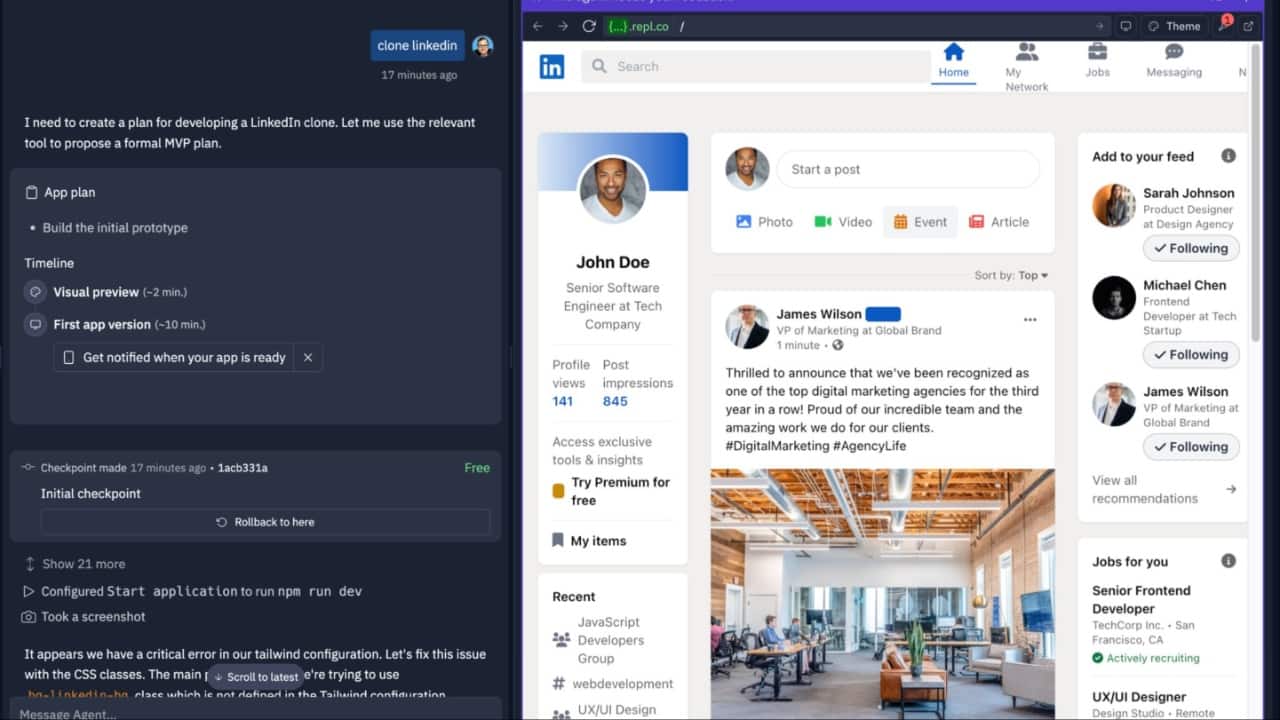Screen dimensions: 1280x720
Task: Go forward in the preview browser
Action: pyautogui.click(x=562, y=26)
